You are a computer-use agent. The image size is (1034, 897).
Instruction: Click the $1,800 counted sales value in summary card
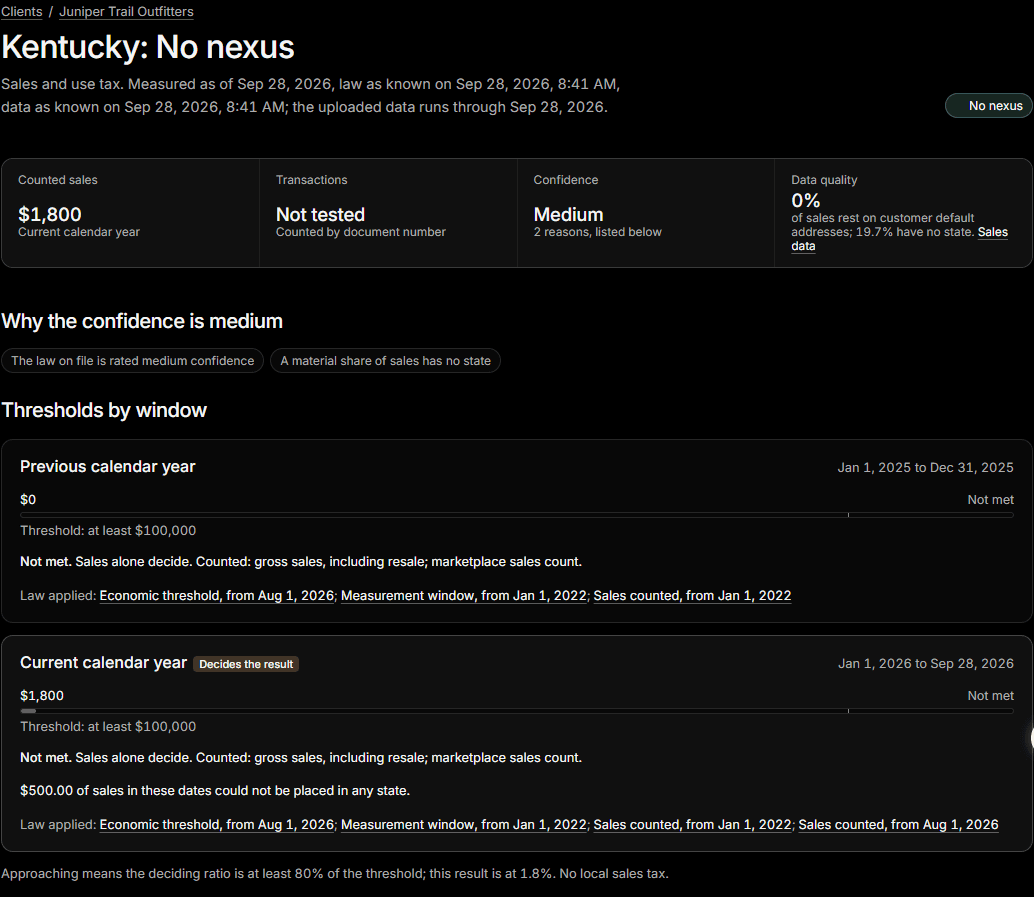pyautogui.click(x=49, y=214)
